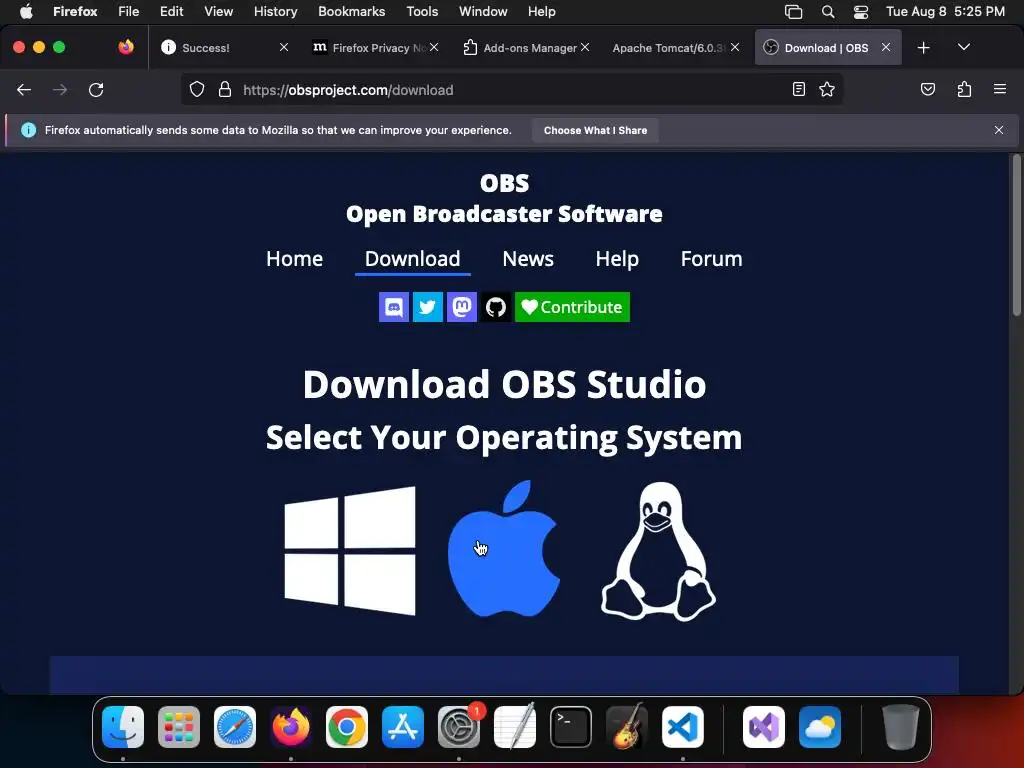Open the Download nav link
This screenshot has width=1024, height=768.
[x=413, y=259]
